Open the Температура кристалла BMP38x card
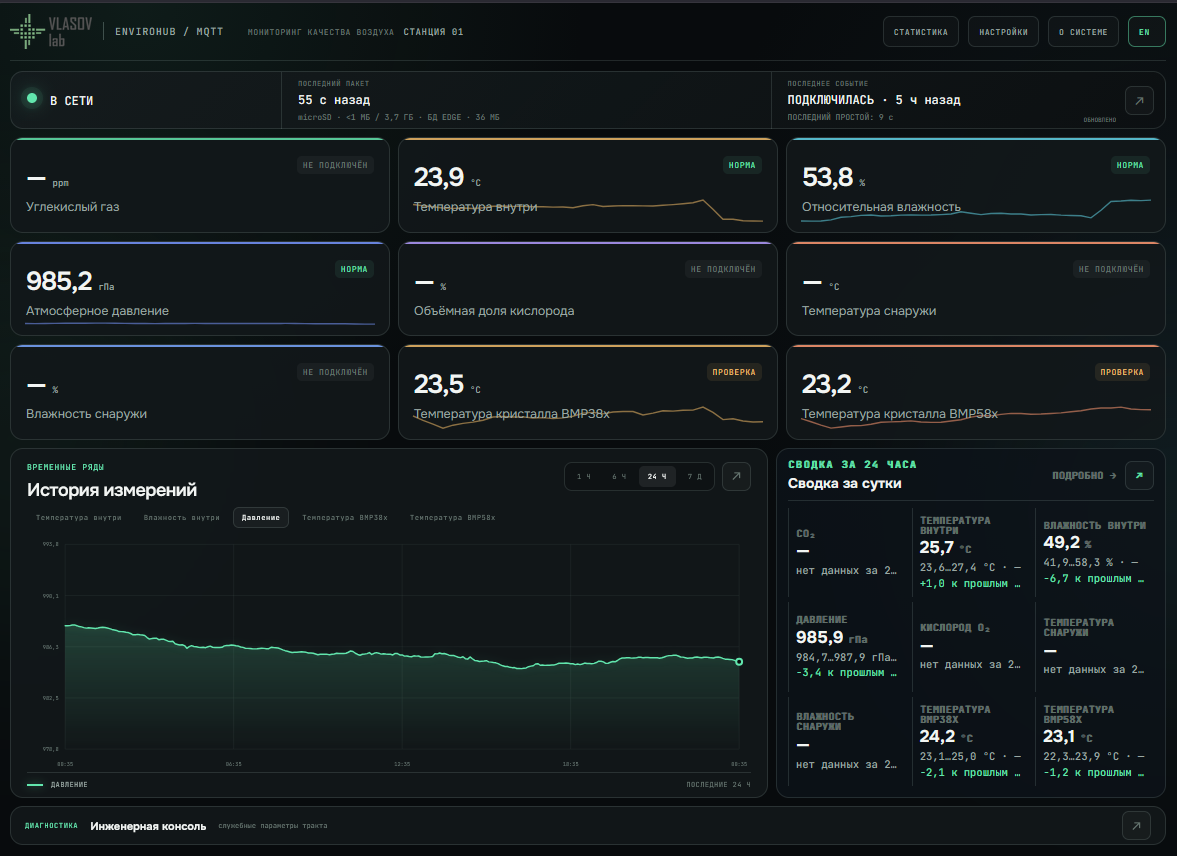Viewport: 1177px width, 856px height. (588, 392)
